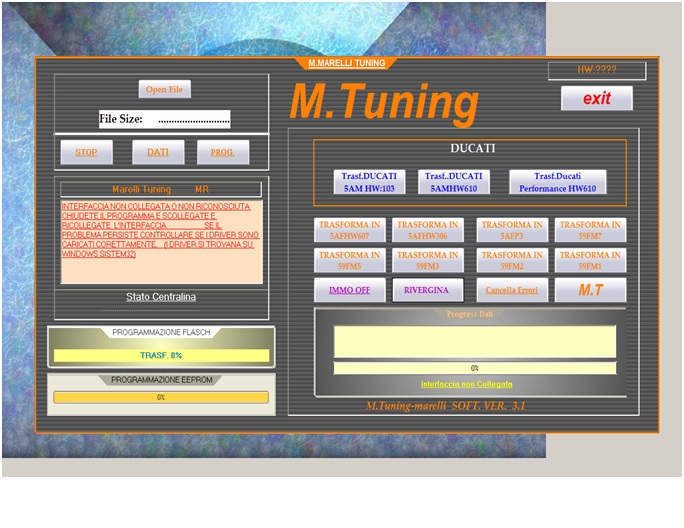684x528 pixels.
Task: Click the Marelli Tuning.........MR label
Action: 161,189
